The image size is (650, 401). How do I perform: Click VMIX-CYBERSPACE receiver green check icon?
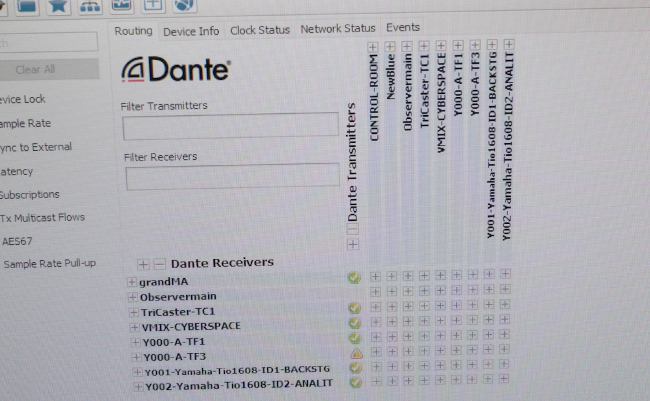coord(355,323)
